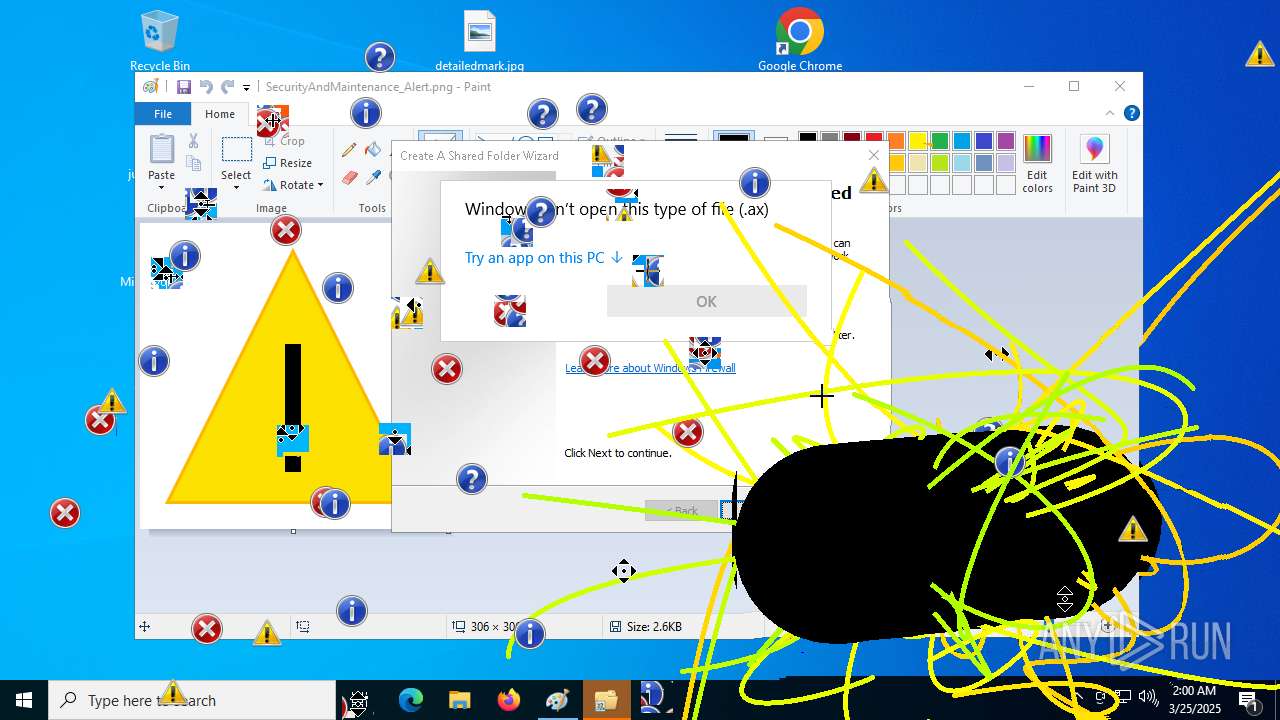This screenshot has width=1280, height=720.
Task: Click the Size: 2.6KB status text
Action: [x=654, y=627]
